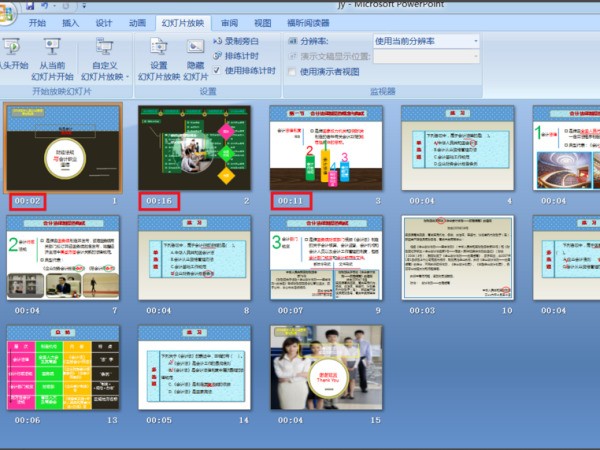Open the 福昕阅读器 tab
This screenshot has width=600, height=450.
coord(307,22)
